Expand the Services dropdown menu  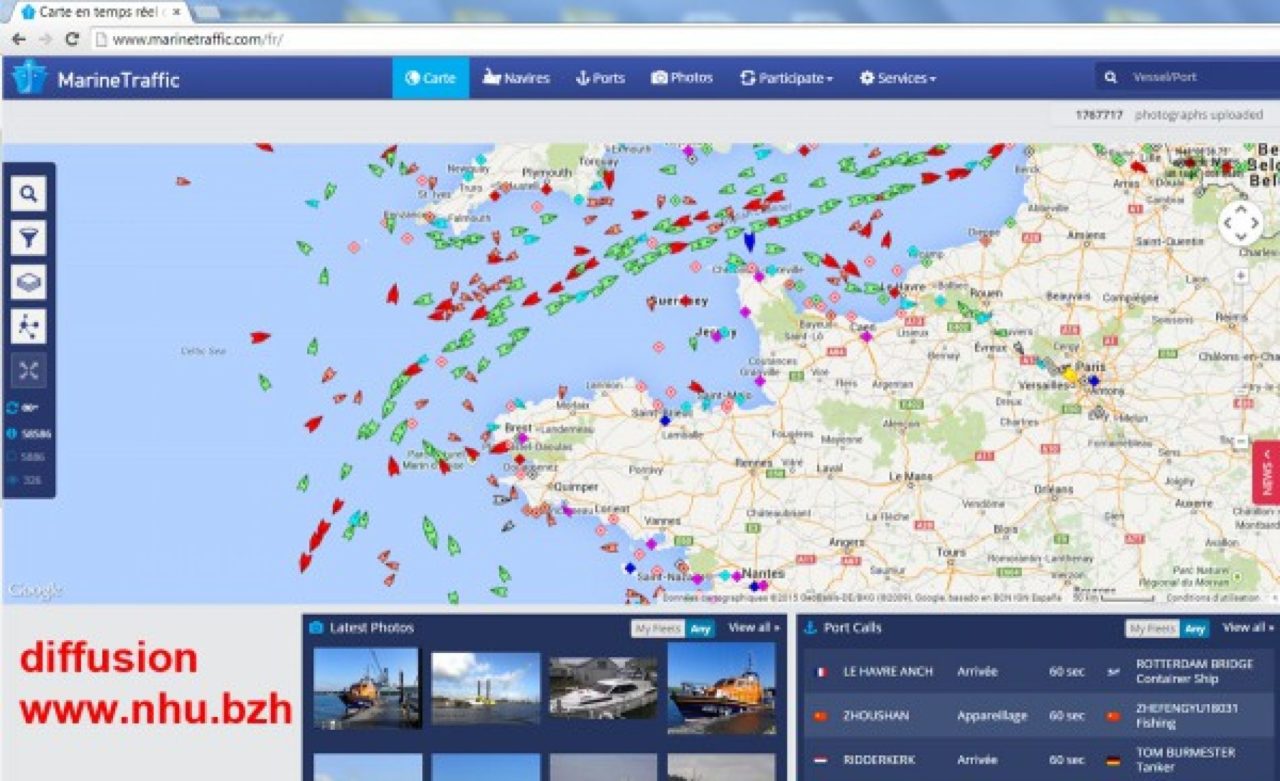(898, 78)
